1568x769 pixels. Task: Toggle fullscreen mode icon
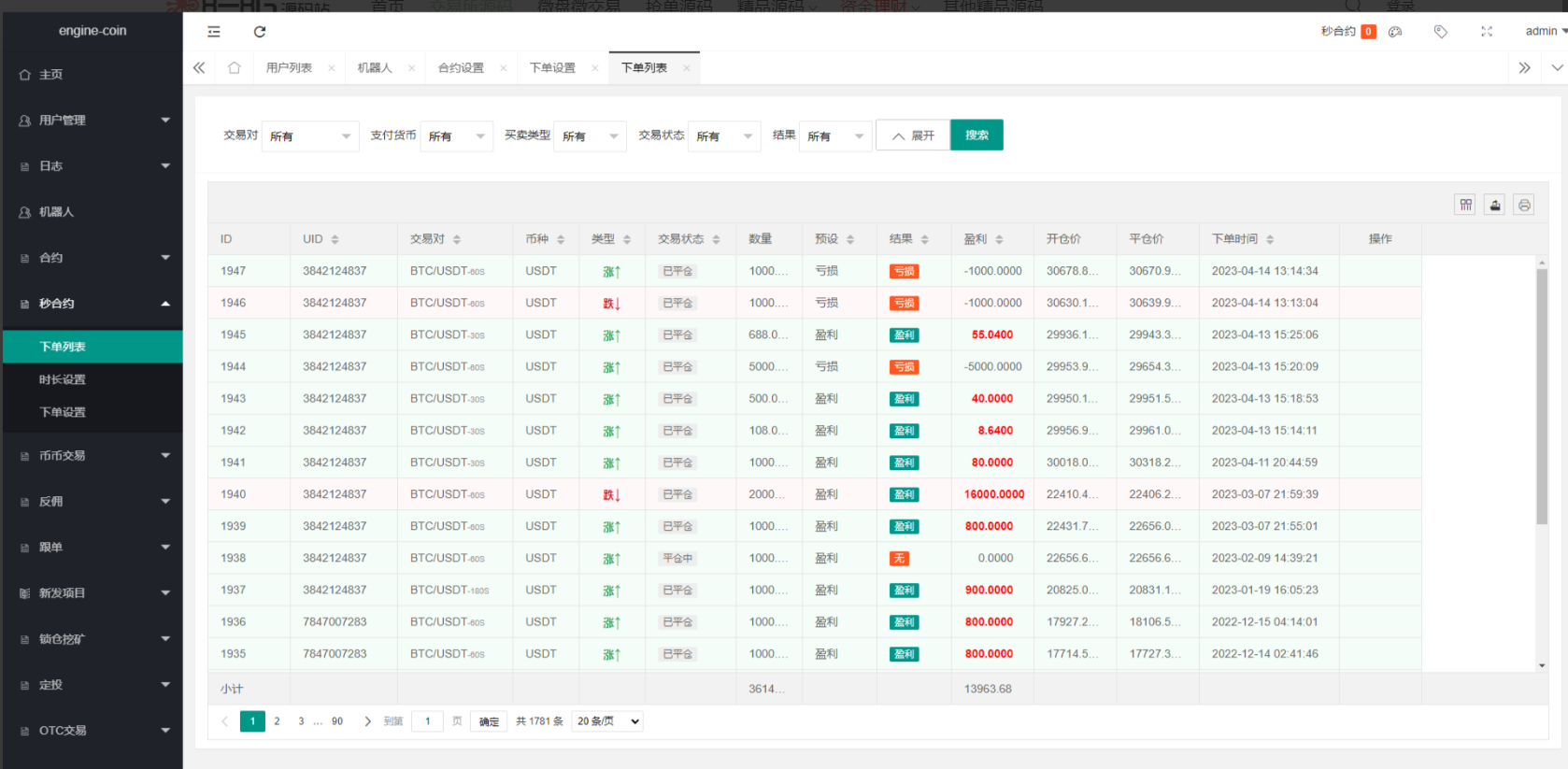[1487, 32]
